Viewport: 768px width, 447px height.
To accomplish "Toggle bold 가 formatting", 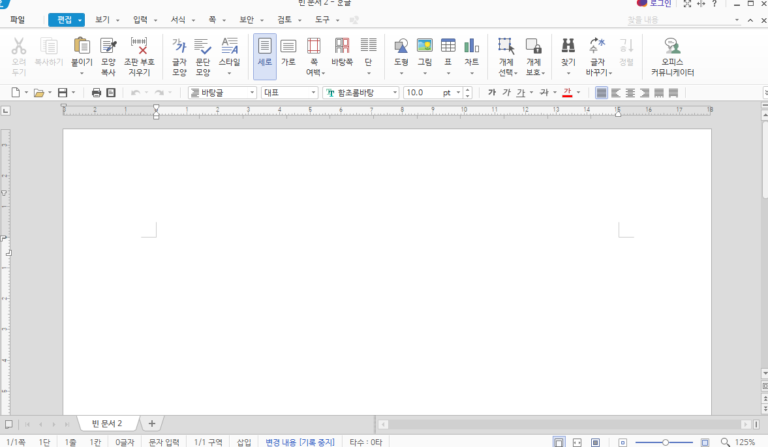I will click(492, 93).
